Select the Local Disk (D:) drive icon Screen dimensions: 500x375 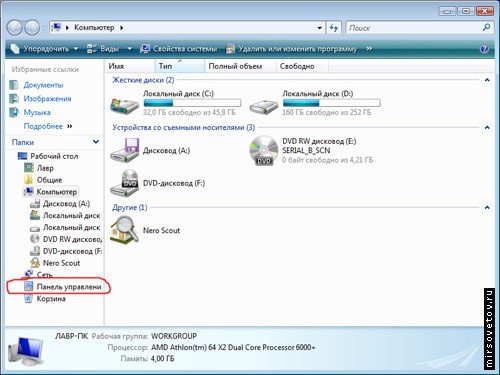tap(264, 106)
